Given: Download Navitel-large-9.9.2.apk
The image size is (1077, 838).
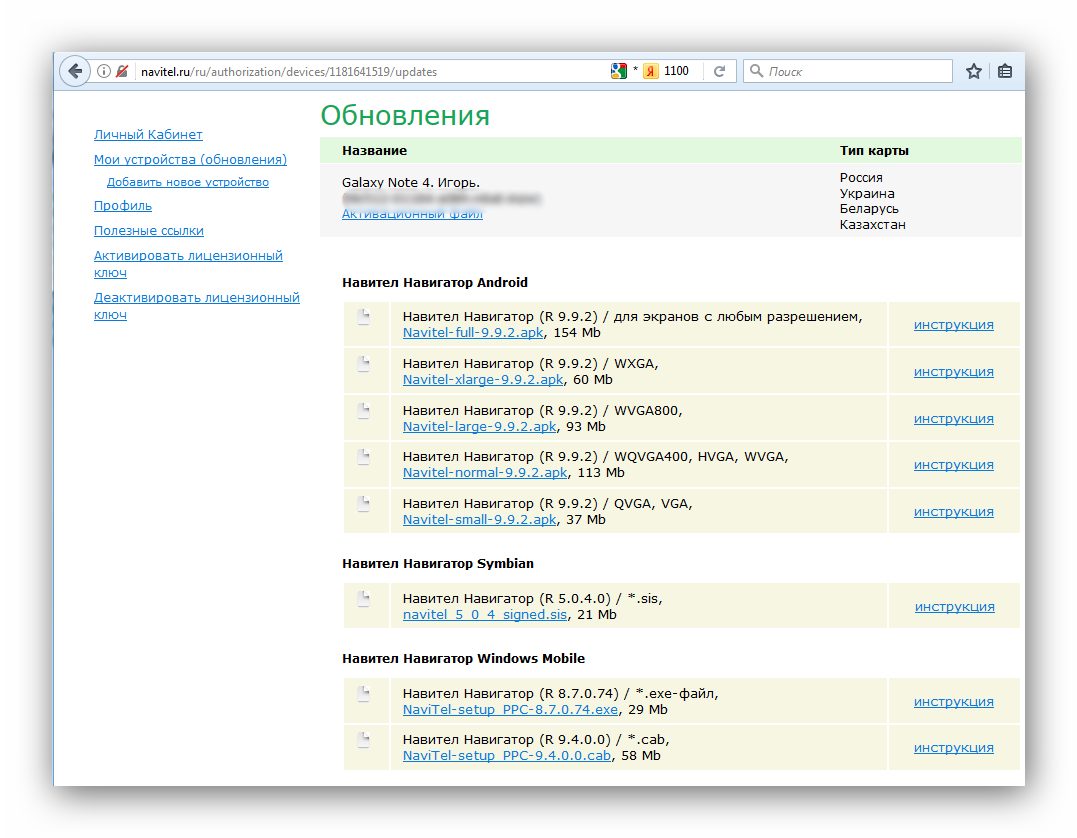Looking at the screenshot, I should click(479, 427).
